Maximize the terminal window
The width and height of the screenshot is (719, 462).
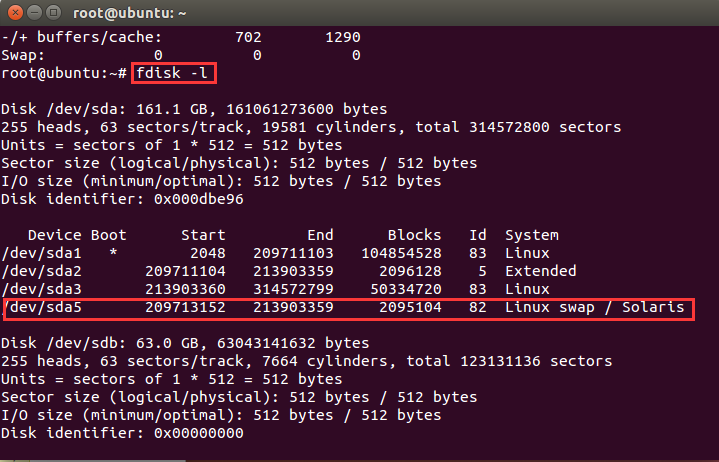pos(54,12)
